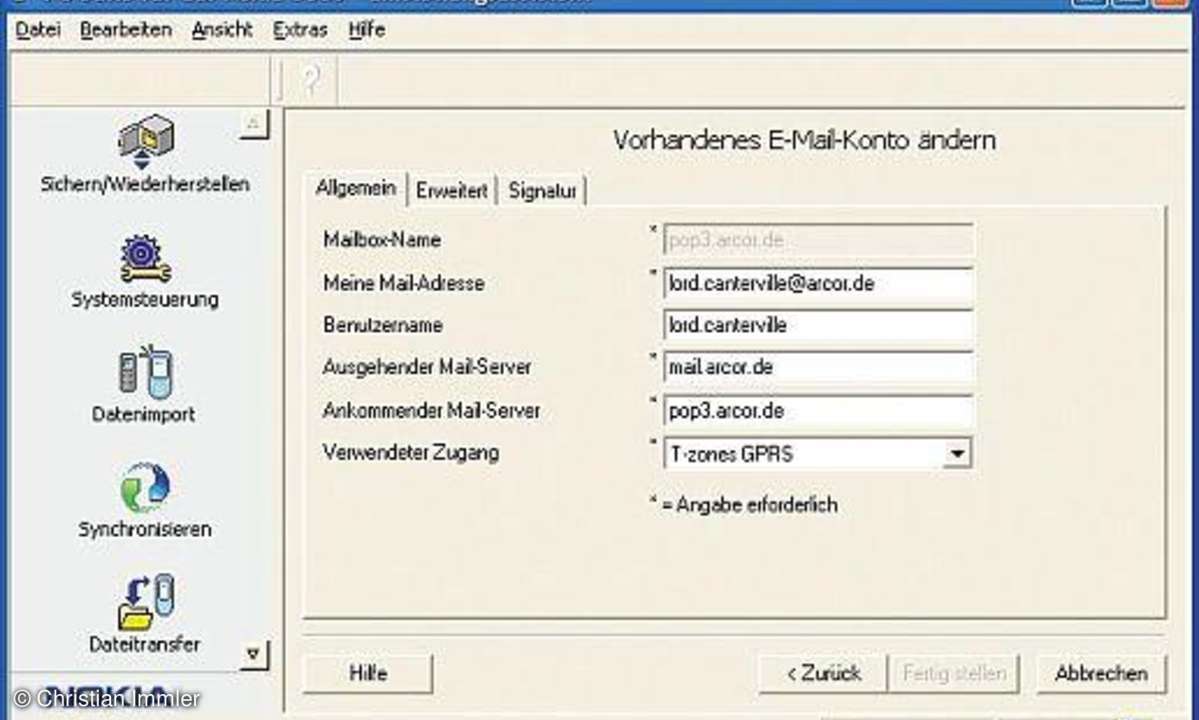Switch to the Signatur tab

pyautogui.click(x=542, y=190)
